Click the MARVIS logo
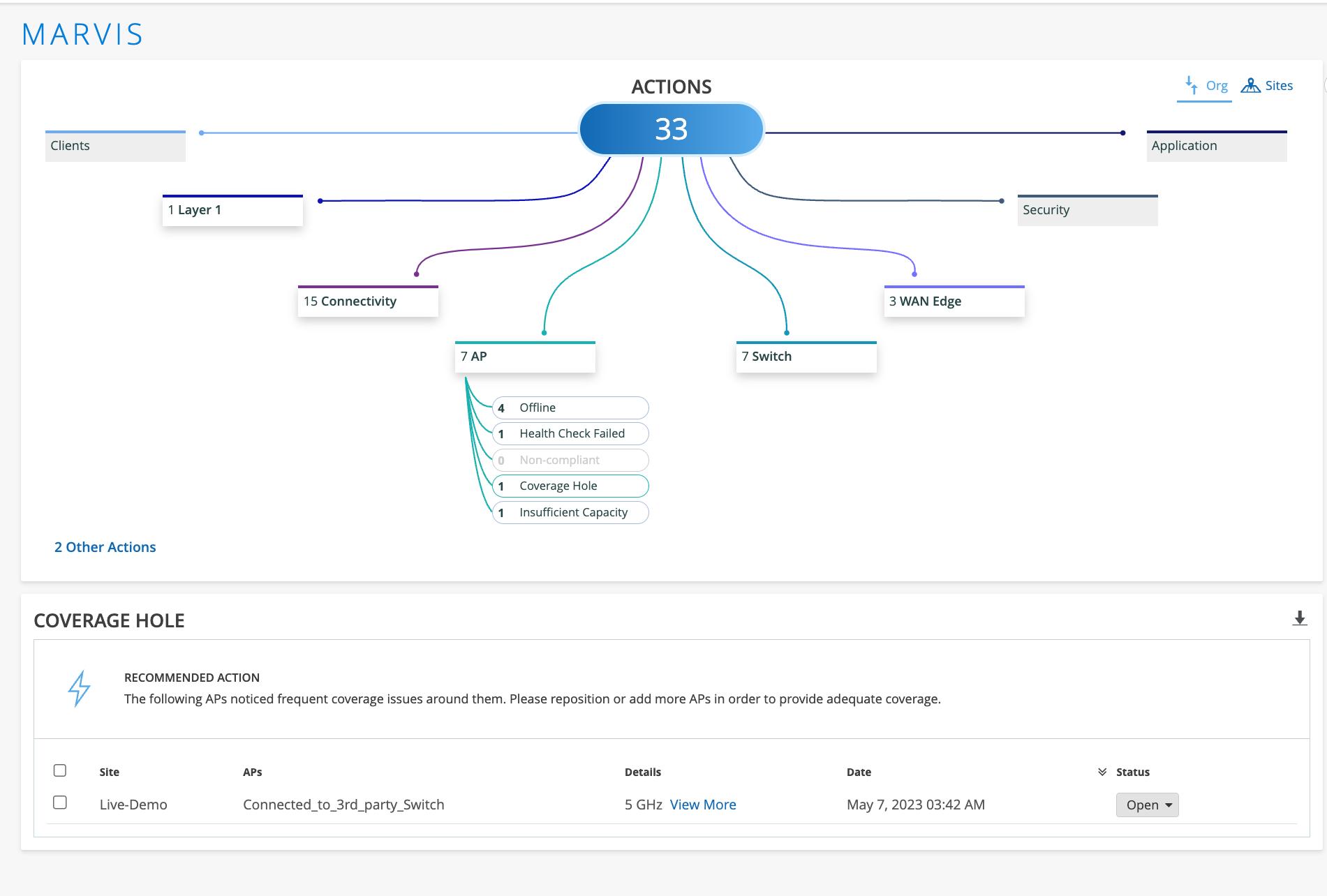This screenshot has height=896, width=1327. click(82, 34)
